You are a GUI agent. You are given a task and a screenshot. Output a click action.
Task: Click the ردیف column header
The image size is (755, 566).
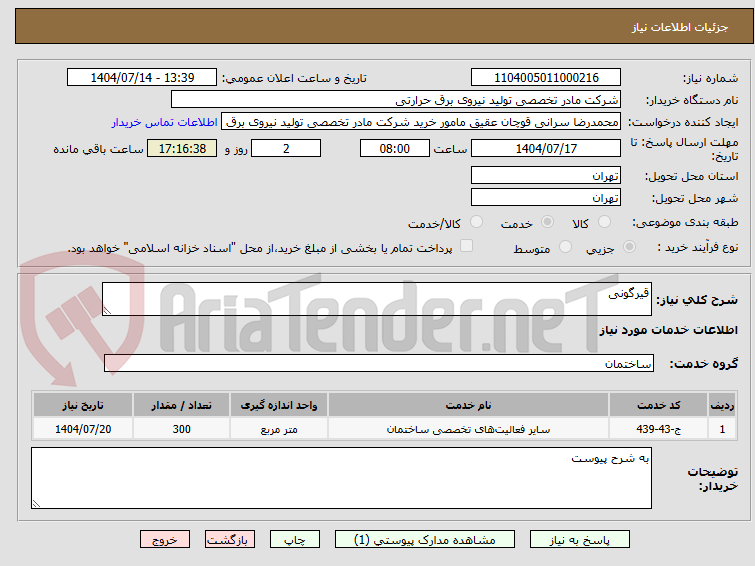[x=722, y=405]
